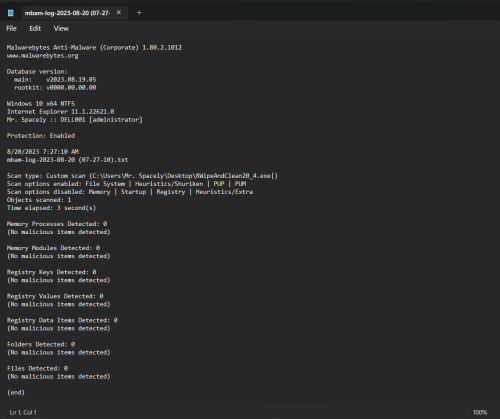Open the View menu

[x=61, y=29]
